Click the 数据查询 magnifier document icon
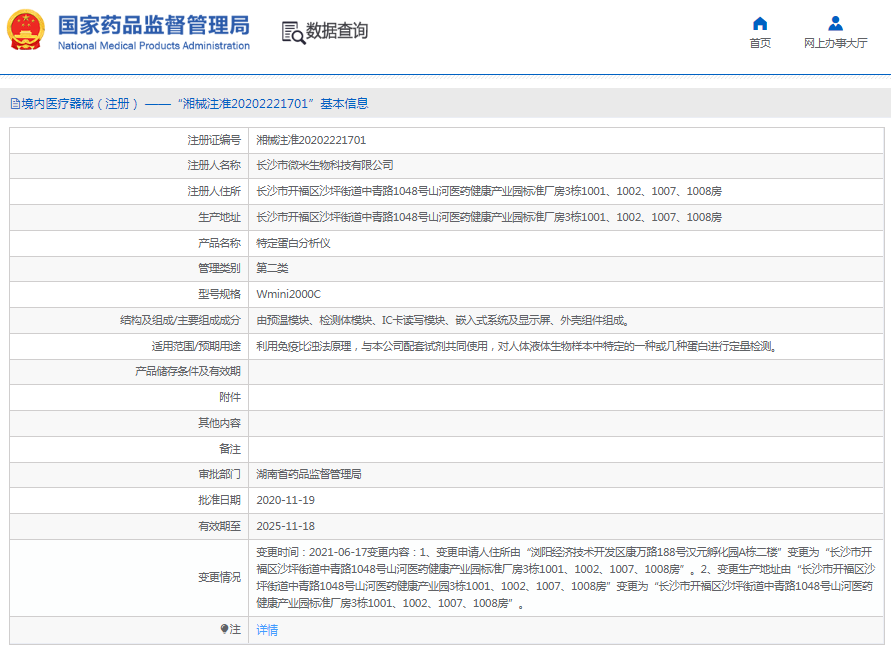Viewport: 891px width, 653px height. click(293, 32)
